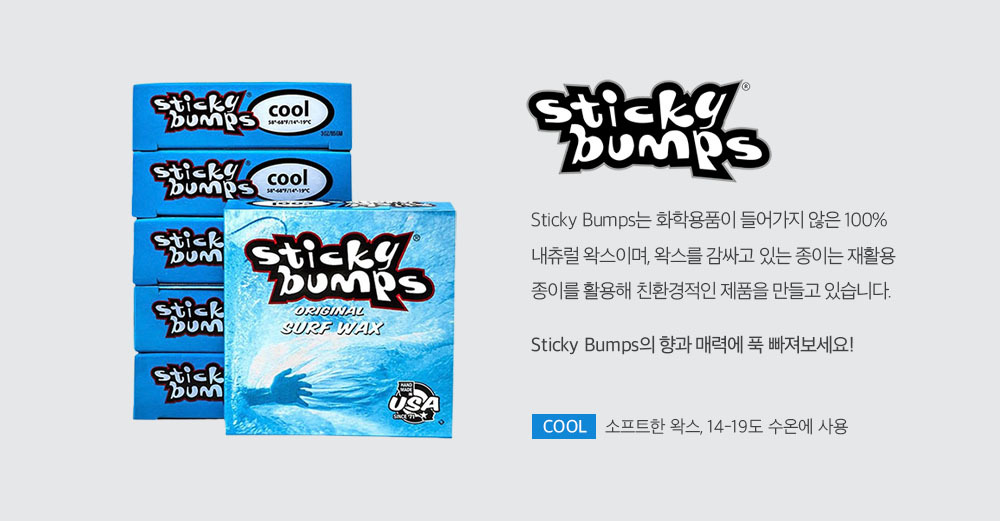Click the Original Surf Wax text on the front box
Viewport: 1000px width, 521px height.
[x=332, y=321]
